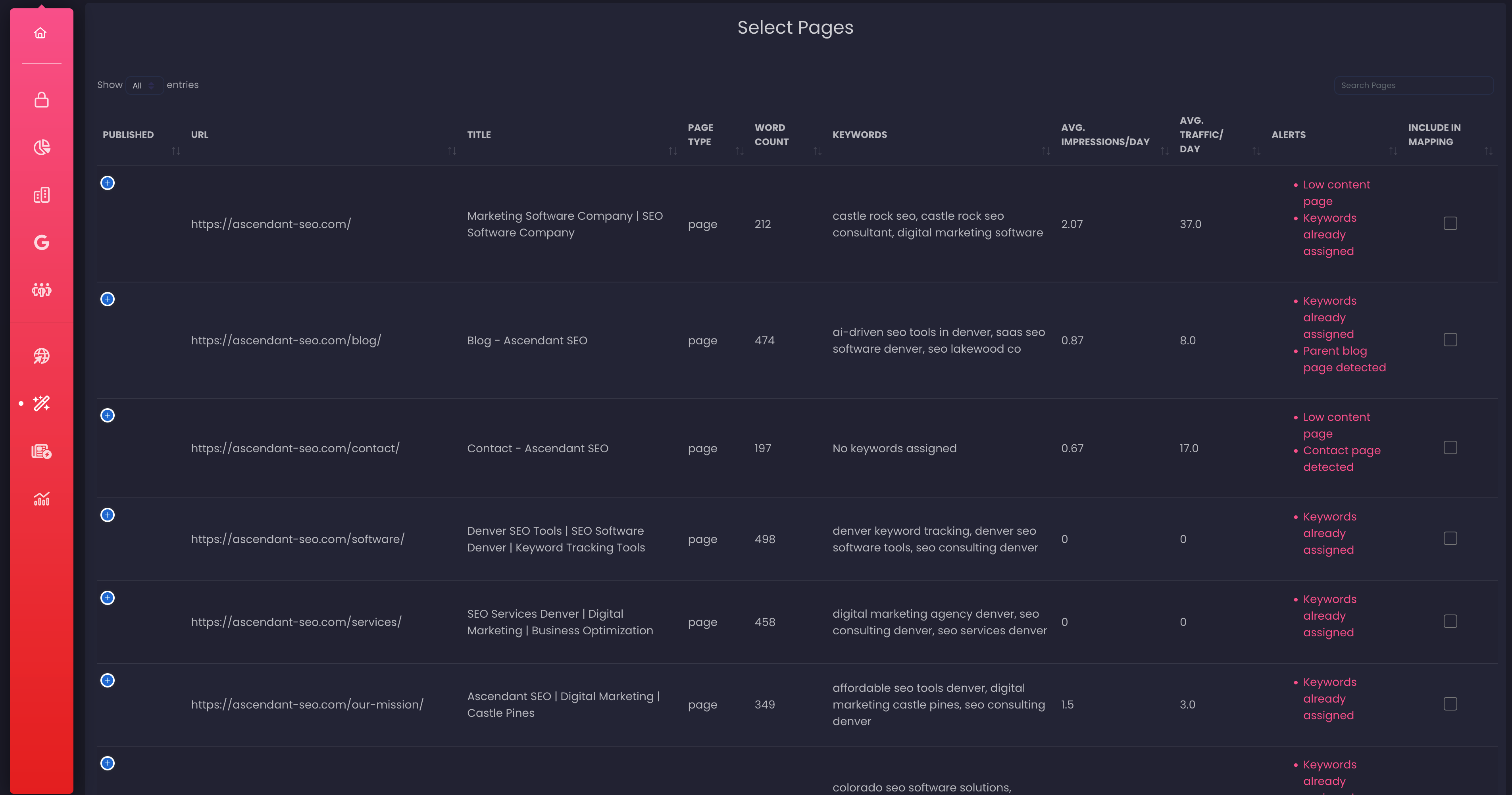The height and width of the screenshot is (795, 1512).
Task: Click the 'Blog - Ascendant SEO' title
Action: (527, 340)
